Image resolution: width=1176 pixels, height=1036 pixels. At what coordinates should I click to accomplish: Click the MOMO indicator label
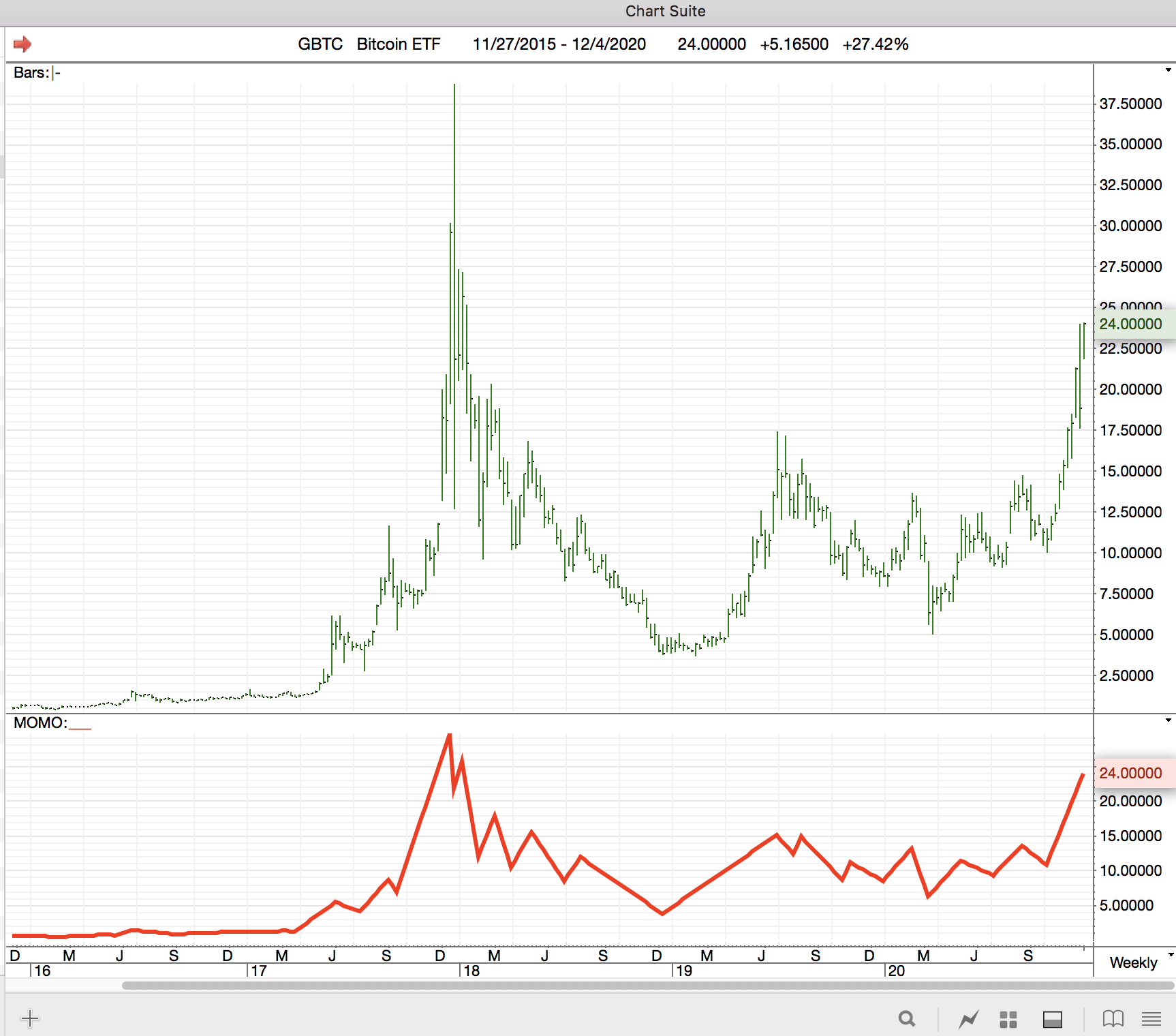(x=40, y=723)
